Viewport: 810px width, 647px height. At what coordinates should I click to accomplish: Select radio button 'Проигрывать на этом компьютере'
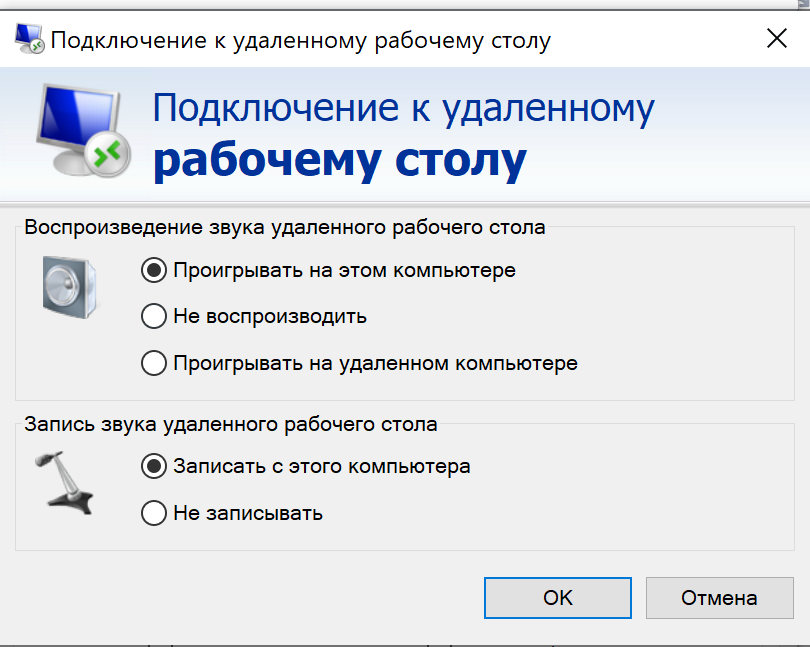pos(154,270)
